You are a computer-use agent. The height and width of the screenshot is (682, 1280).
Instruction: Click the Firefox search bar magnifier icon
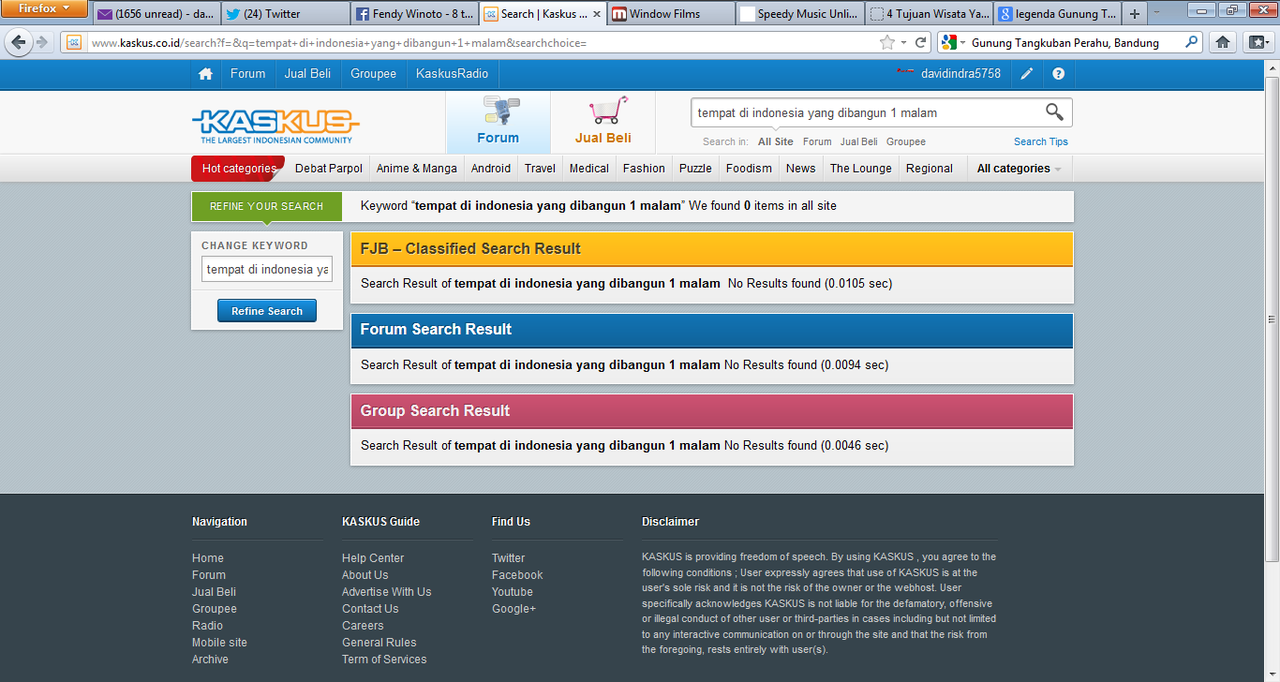(1191, 43)
